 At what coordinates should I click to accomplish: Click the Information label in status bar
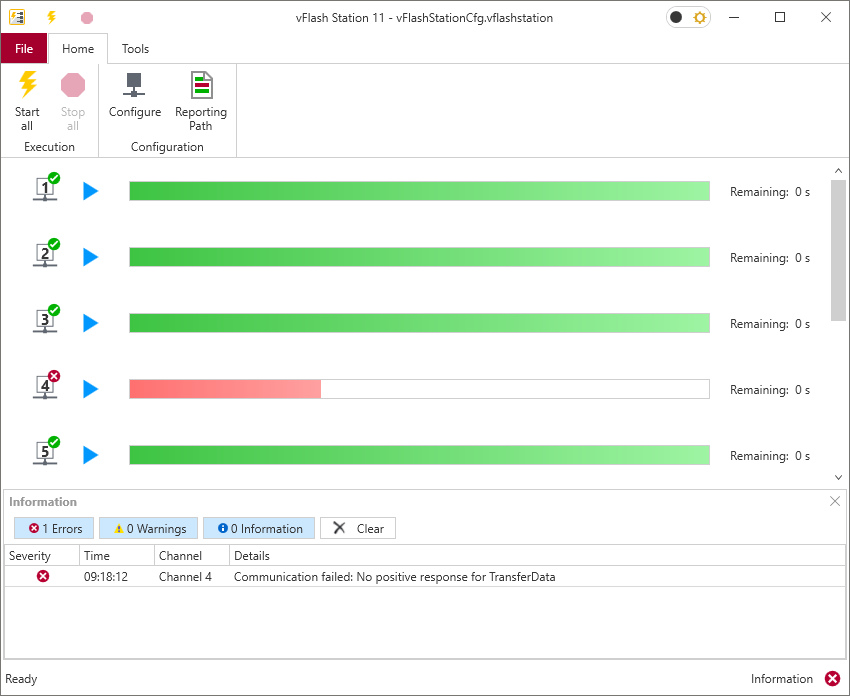pyautogui.click(x=781, y=679)
